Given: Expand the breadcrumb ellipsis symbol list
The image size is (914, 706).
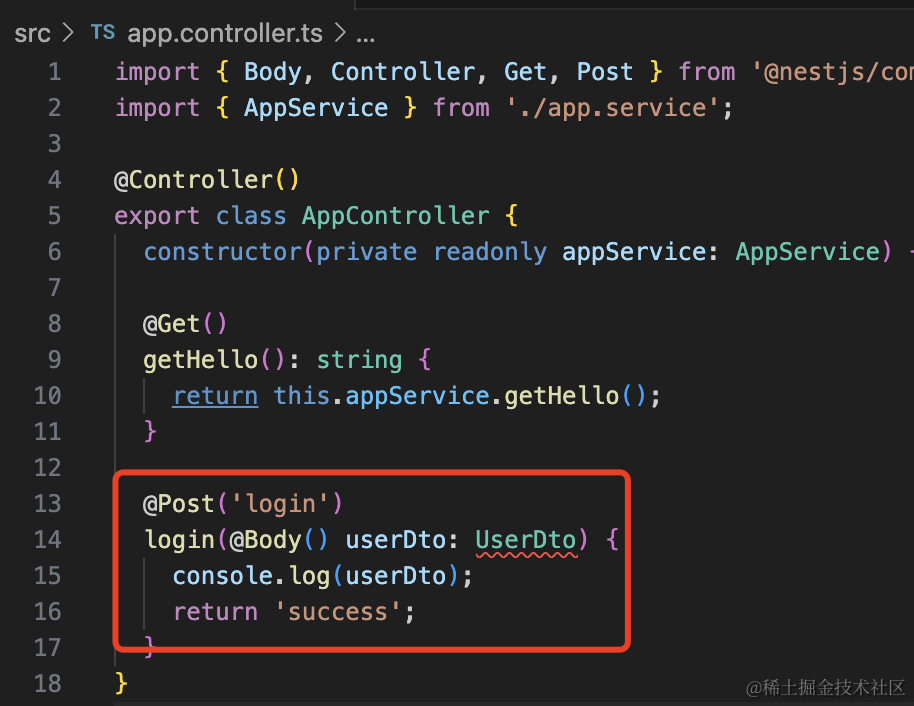Looking at the screenshot, I should [x=365, y=38].
